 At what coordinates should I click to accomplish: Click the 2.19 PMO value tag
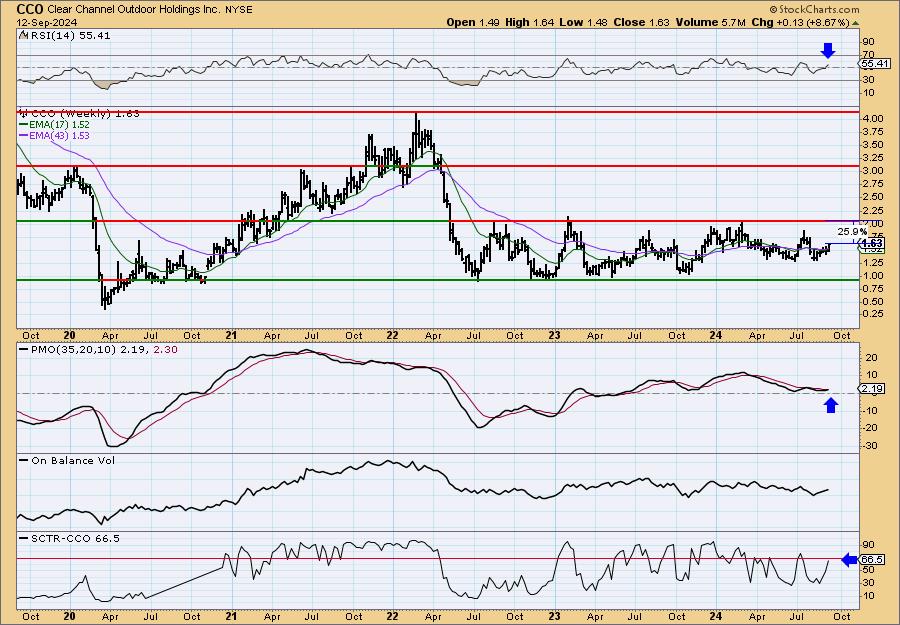coord(873,389)
